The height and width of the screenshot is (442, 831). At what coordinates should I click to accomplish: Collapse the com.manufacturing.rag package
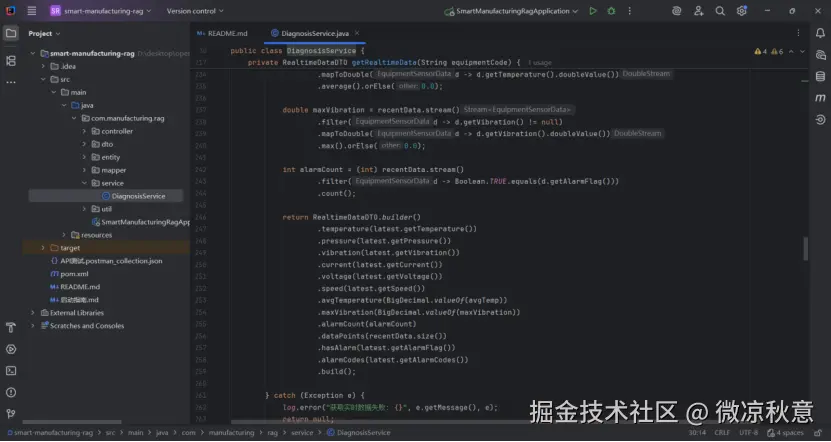pos(74,118)
